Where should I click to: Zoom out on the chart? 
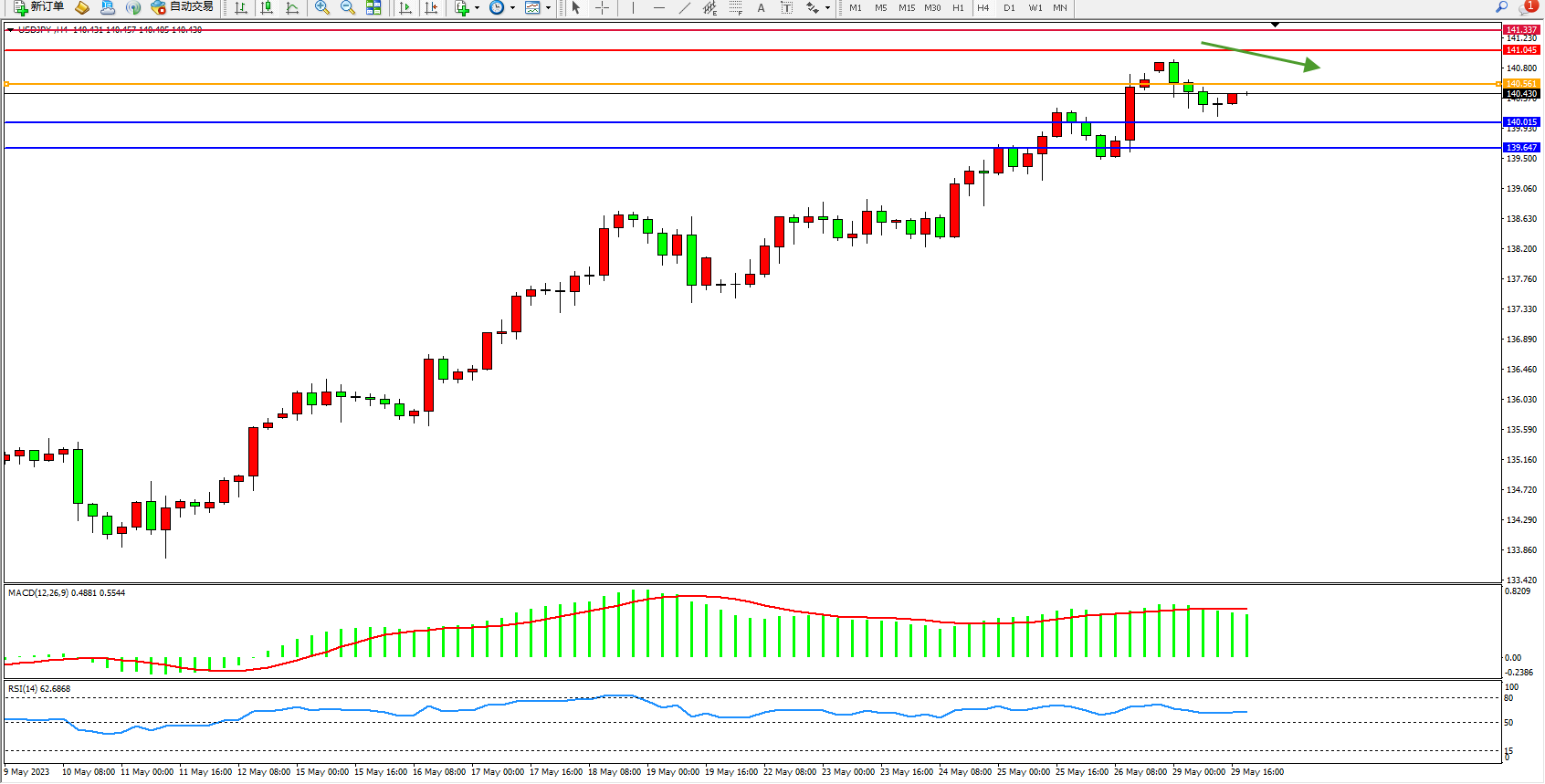347,7
